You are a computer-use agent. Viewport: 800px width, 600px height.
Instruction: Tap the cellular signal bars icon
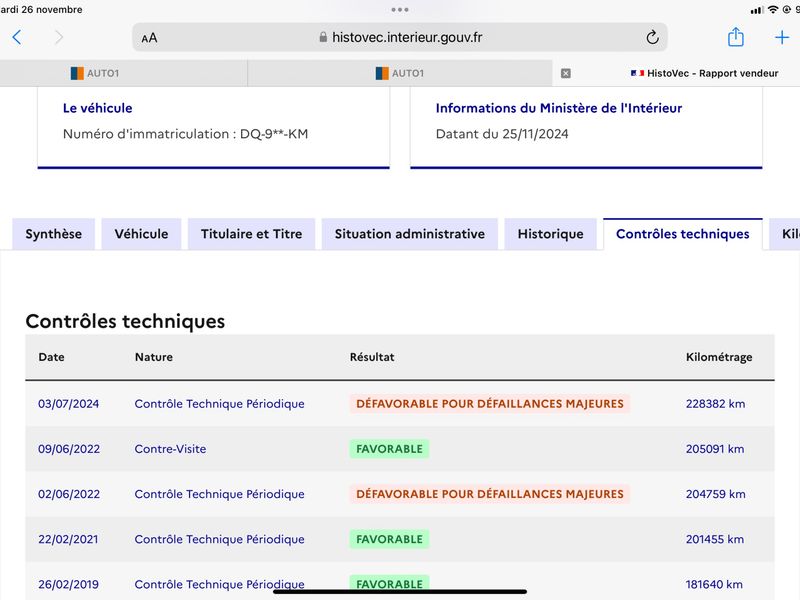[757, 10]
